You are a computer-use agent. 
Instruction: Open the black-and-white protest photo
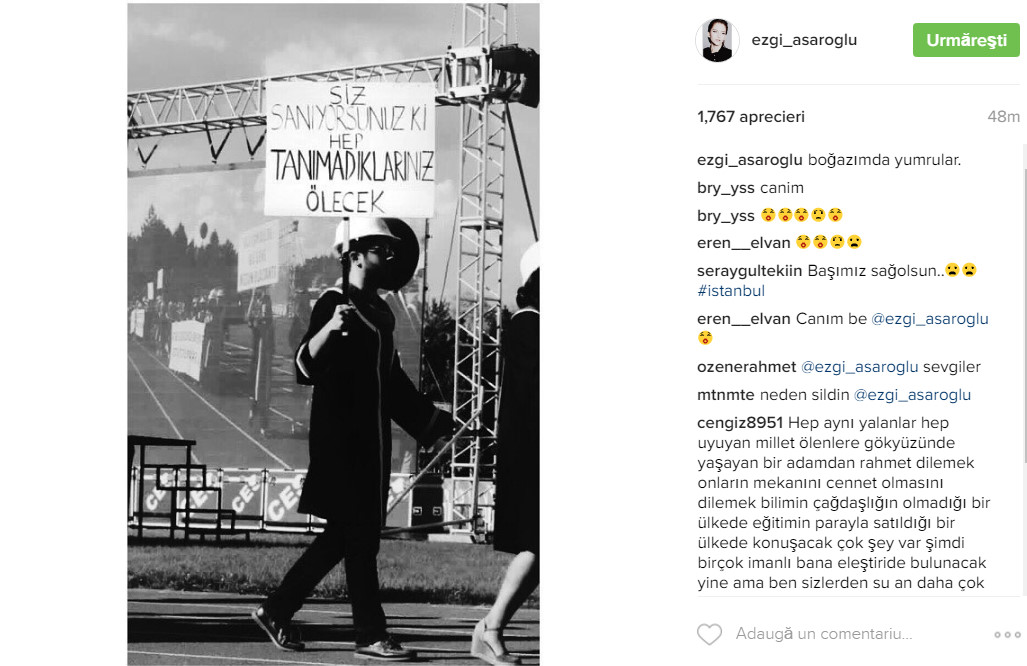333,334
